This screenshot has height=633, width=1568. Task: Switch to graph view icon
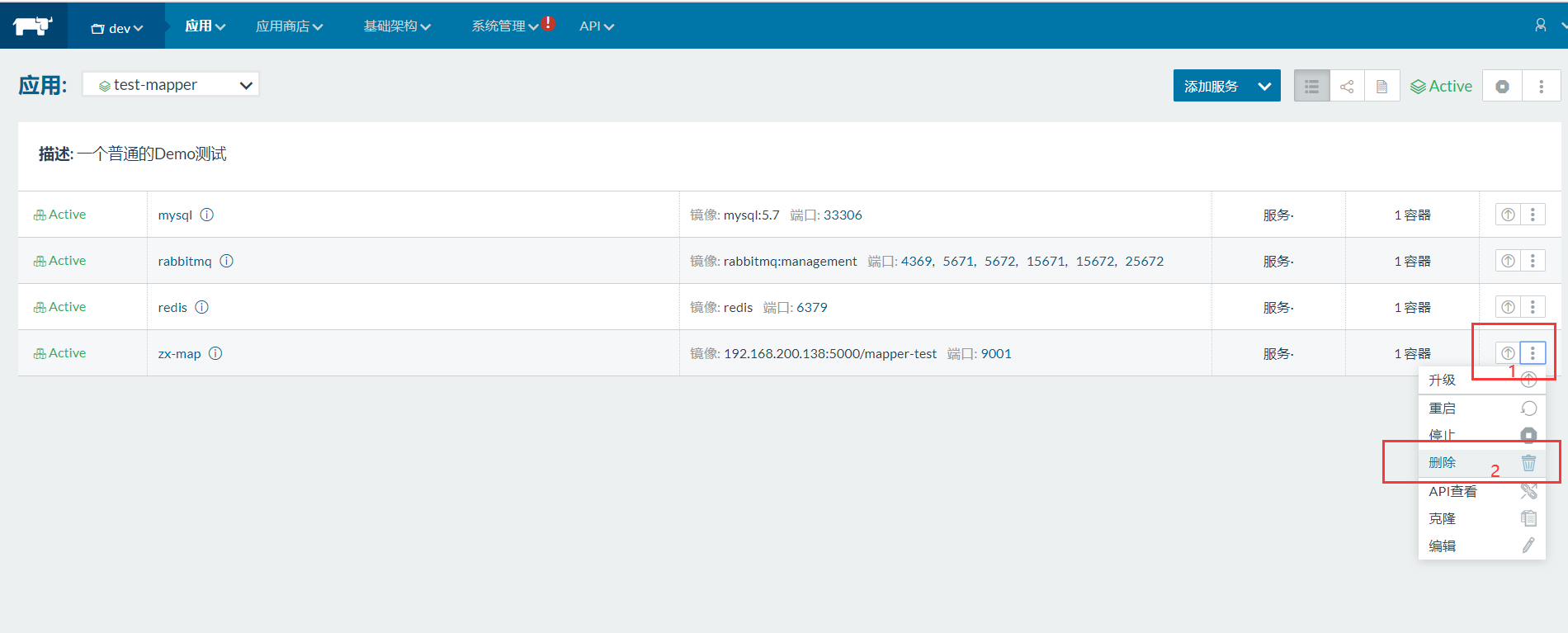[x=1347, y=87]
